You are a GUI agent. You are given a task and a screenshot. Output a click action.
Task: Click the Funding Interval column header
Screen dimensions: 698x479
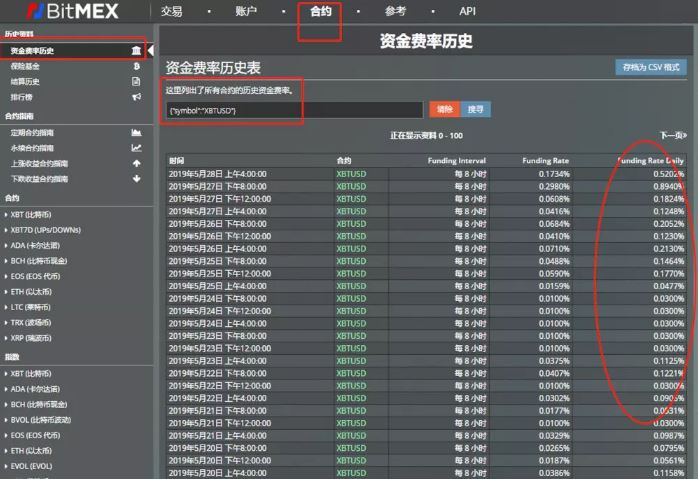[457, 160]
